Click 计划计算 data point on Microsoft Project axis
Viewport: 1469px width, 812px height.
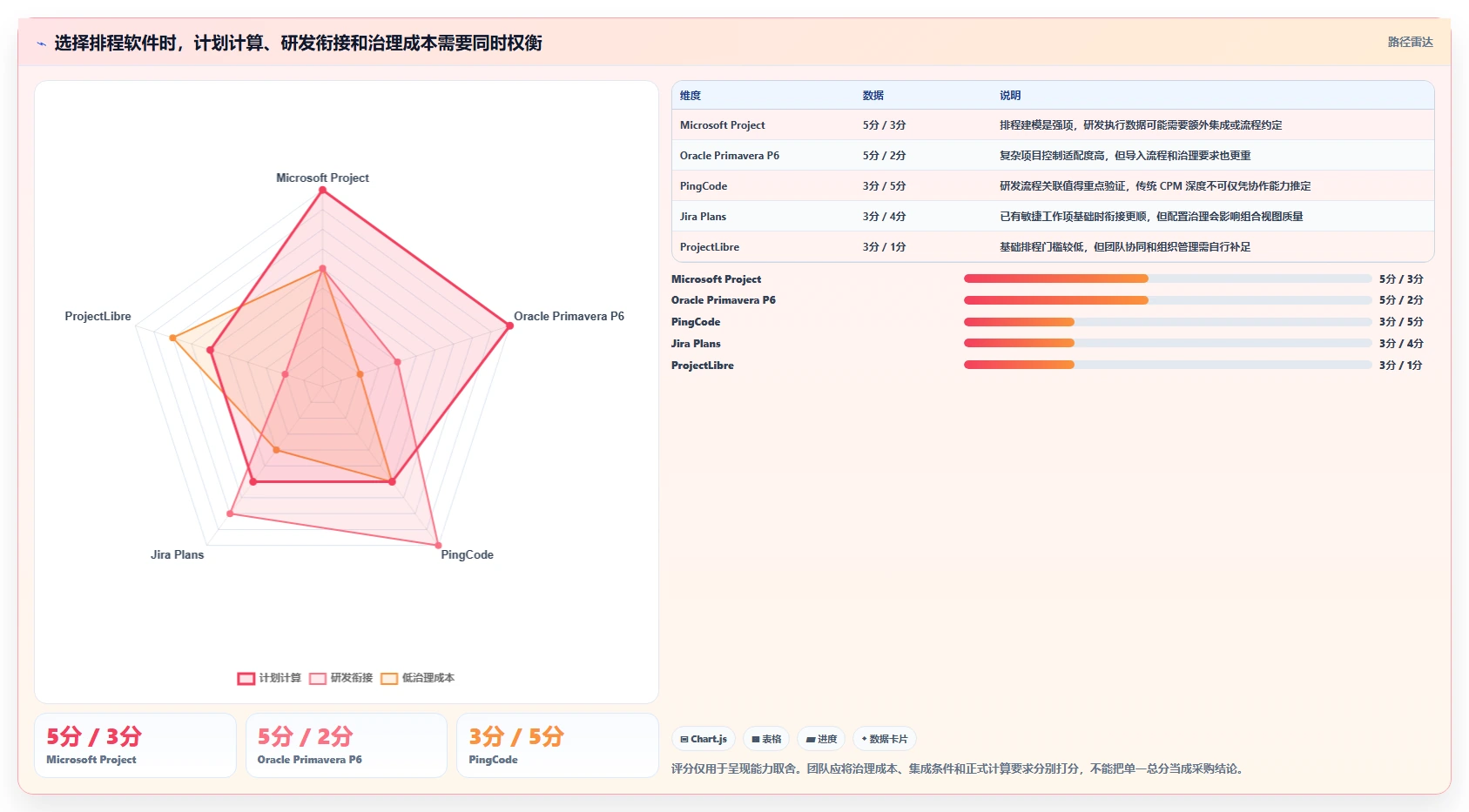point(322,190)
